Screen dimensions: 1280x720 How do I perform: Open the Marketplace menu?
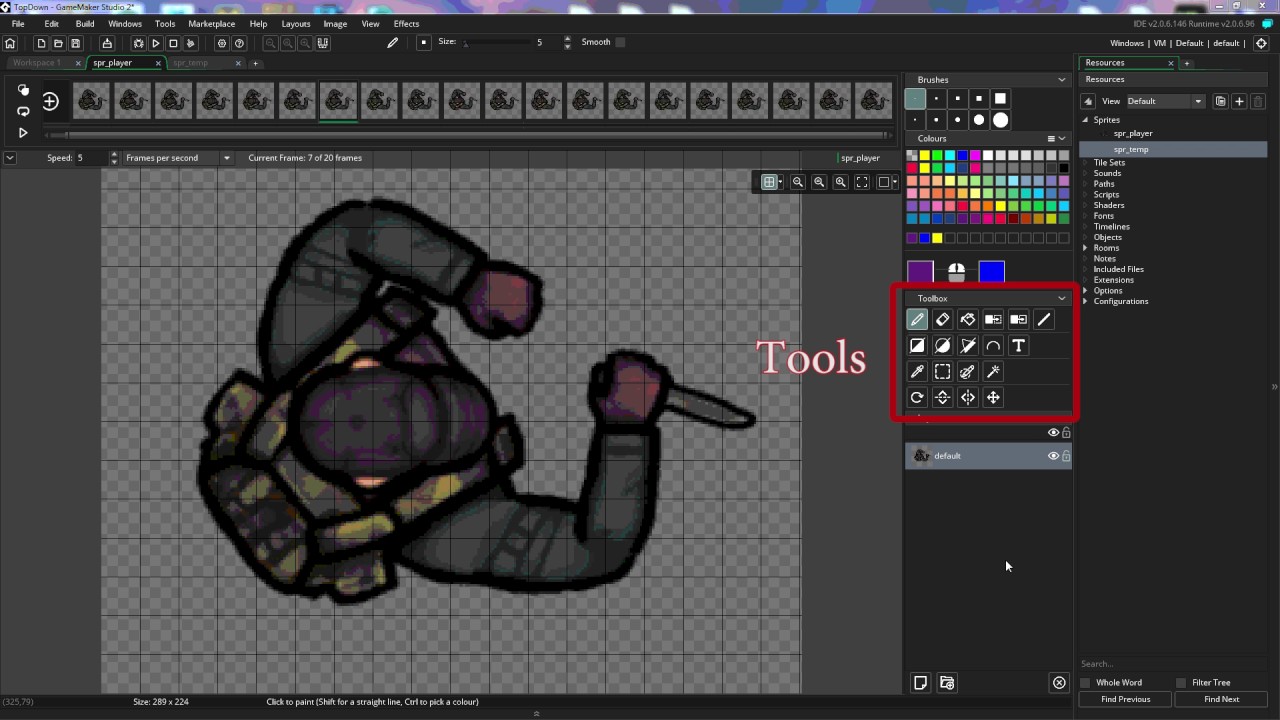tap(212, 24)
